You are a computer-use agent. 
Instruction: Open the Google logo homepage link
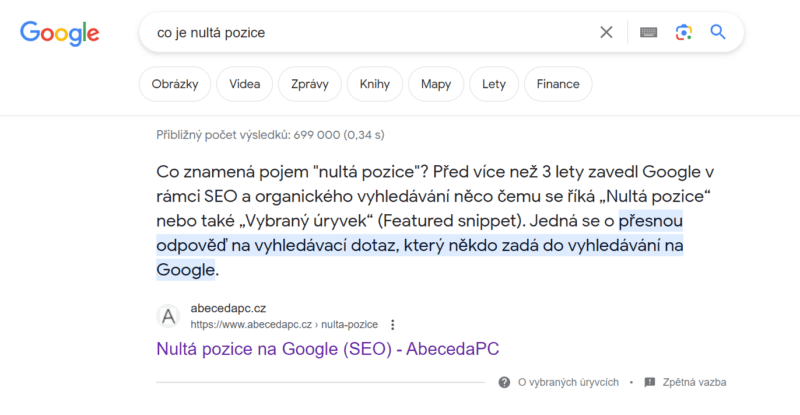tap(60, 33)
